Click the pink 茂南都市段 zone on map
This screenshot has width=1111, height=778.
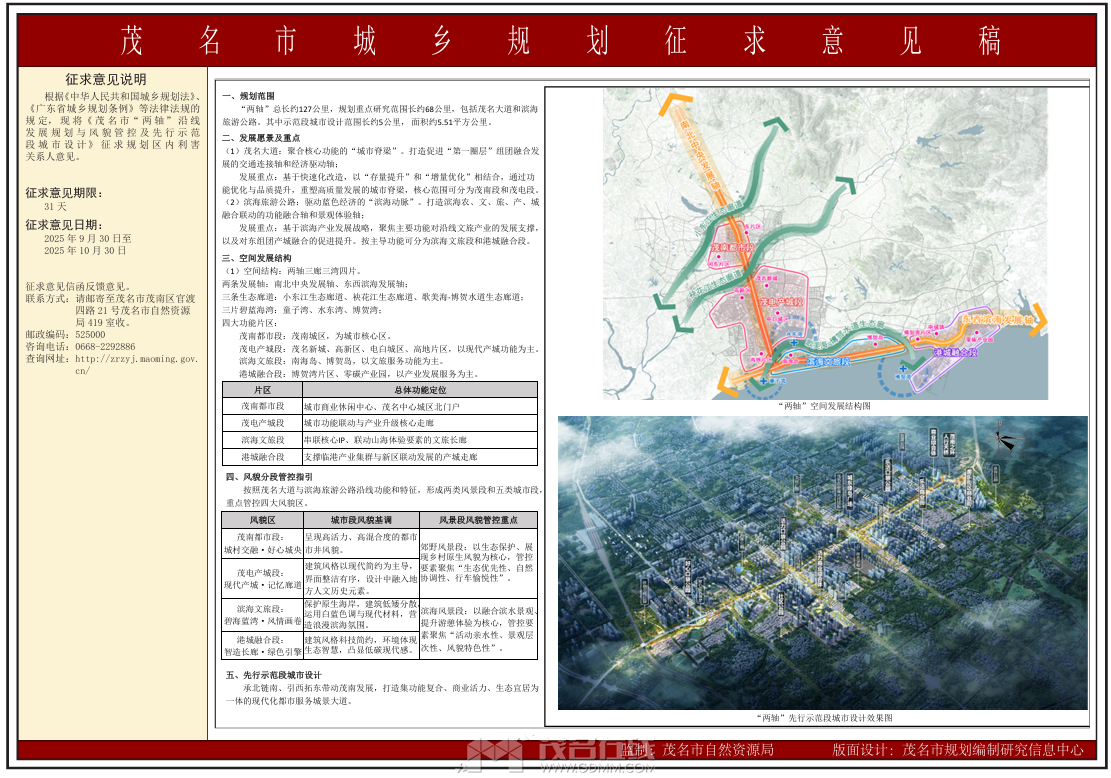[730, 245]
